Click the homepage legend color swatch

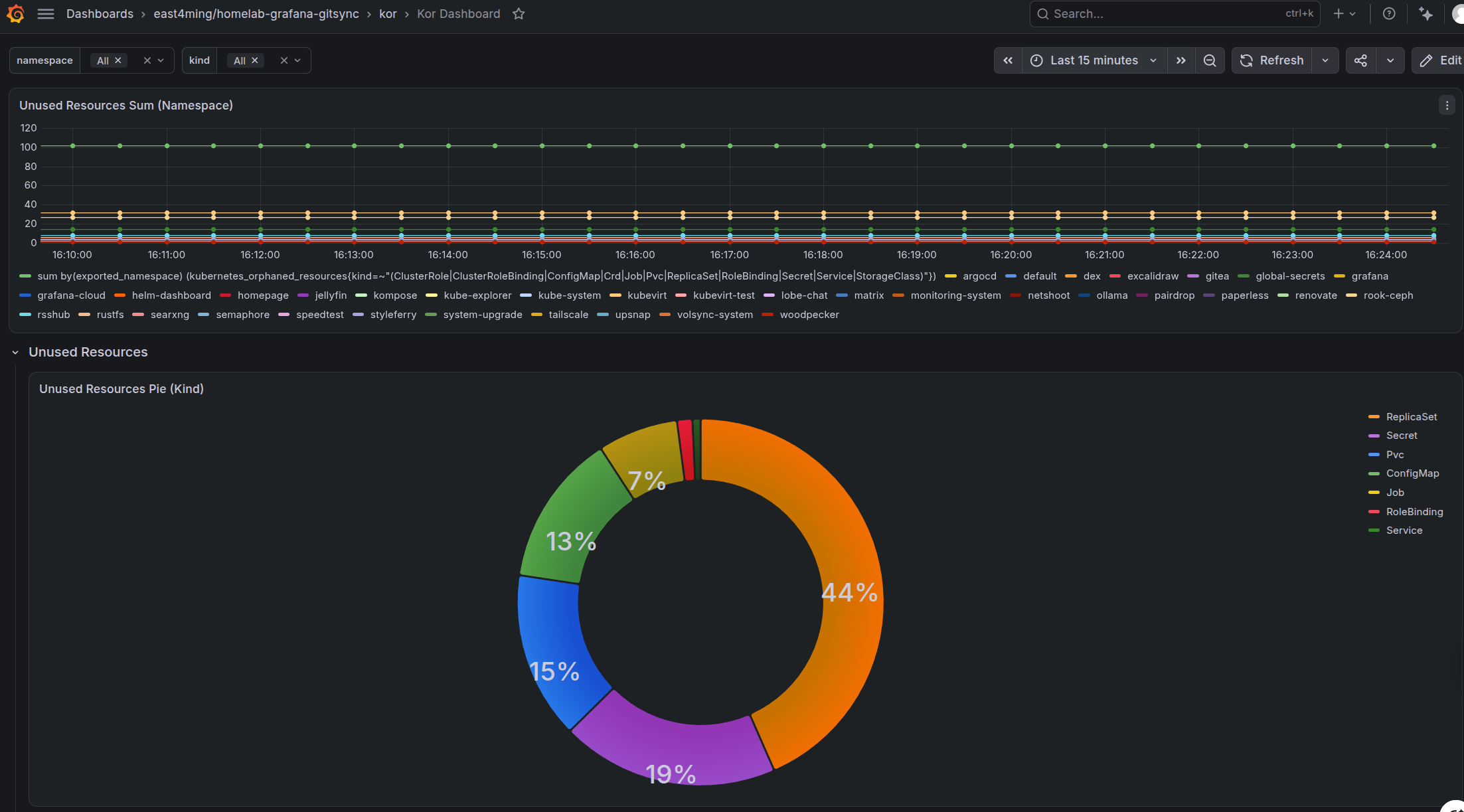225,295
